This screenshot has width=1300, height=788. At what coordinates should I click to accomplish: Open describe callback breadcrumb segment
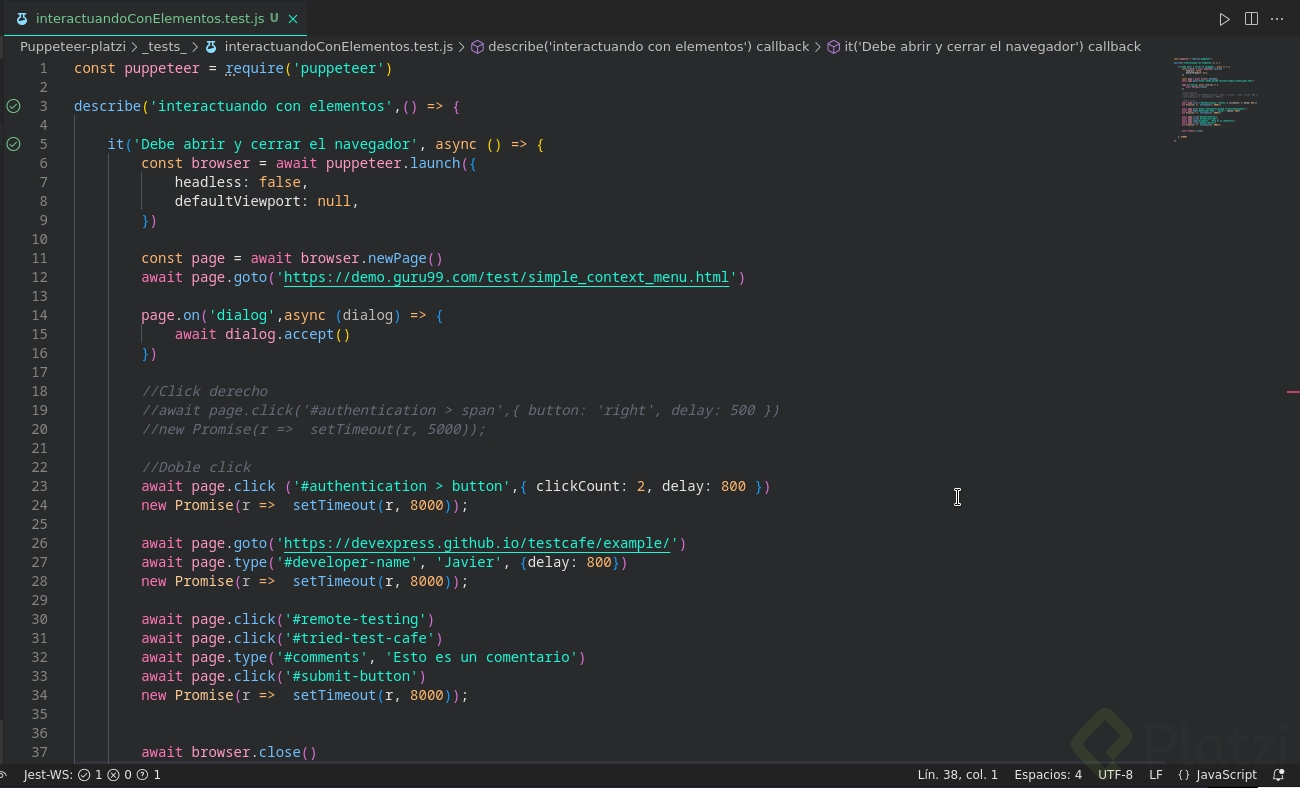[648, 47]
